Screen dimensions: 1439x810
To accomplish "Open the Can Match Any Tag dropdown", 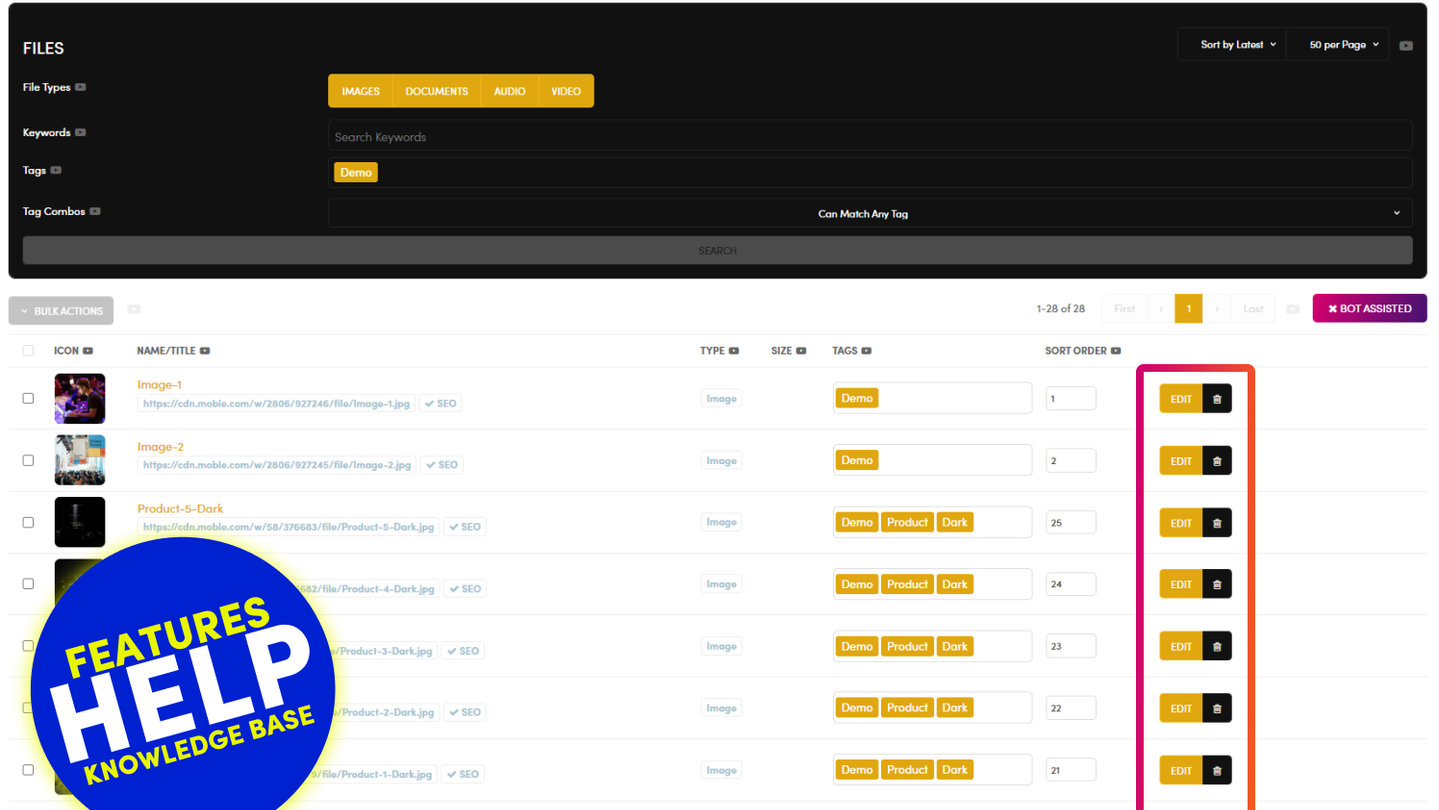I will pyautogui.click(x=869, y=213).
